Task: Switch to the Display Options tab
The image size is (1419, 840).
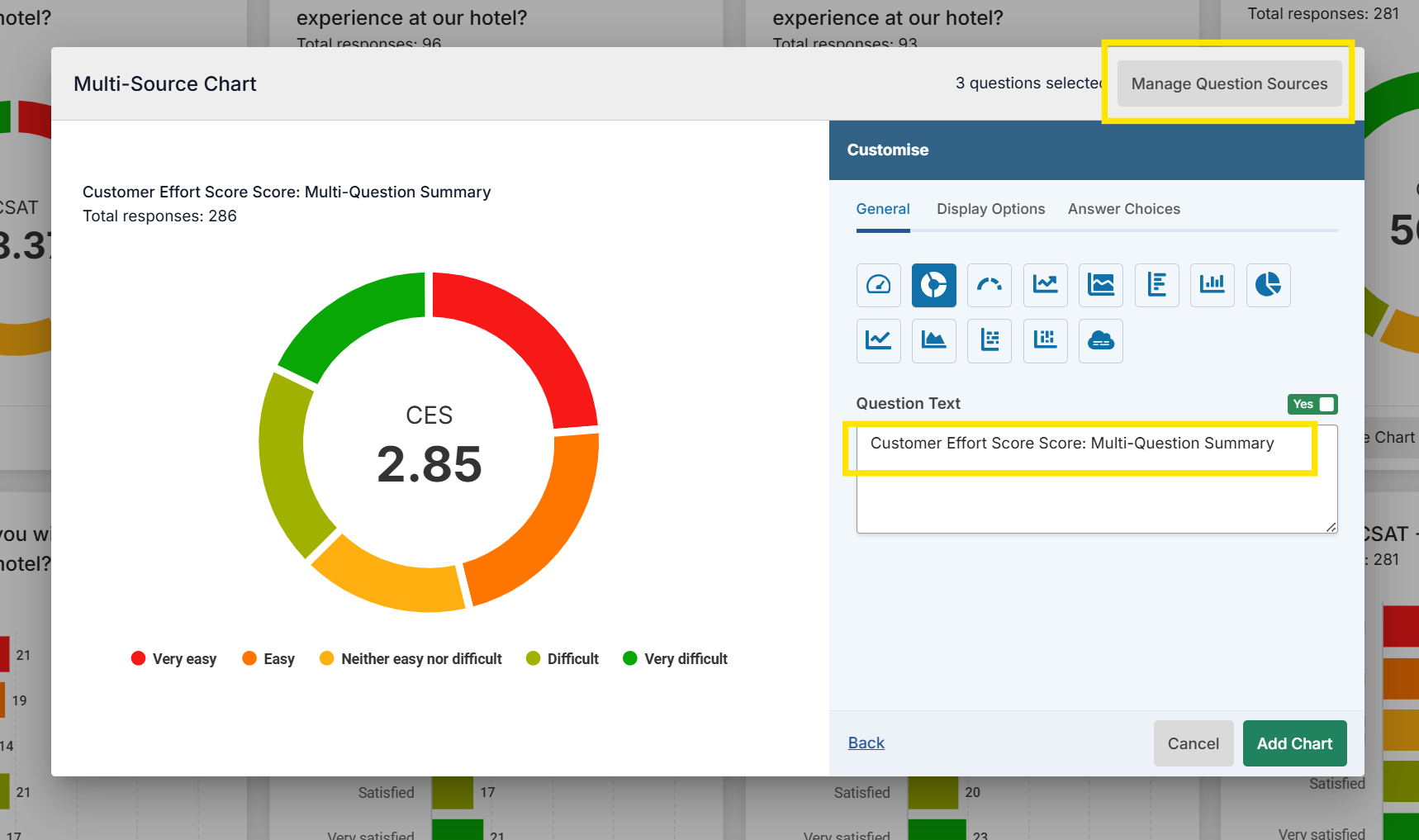Action: click(x=990, y=209)
